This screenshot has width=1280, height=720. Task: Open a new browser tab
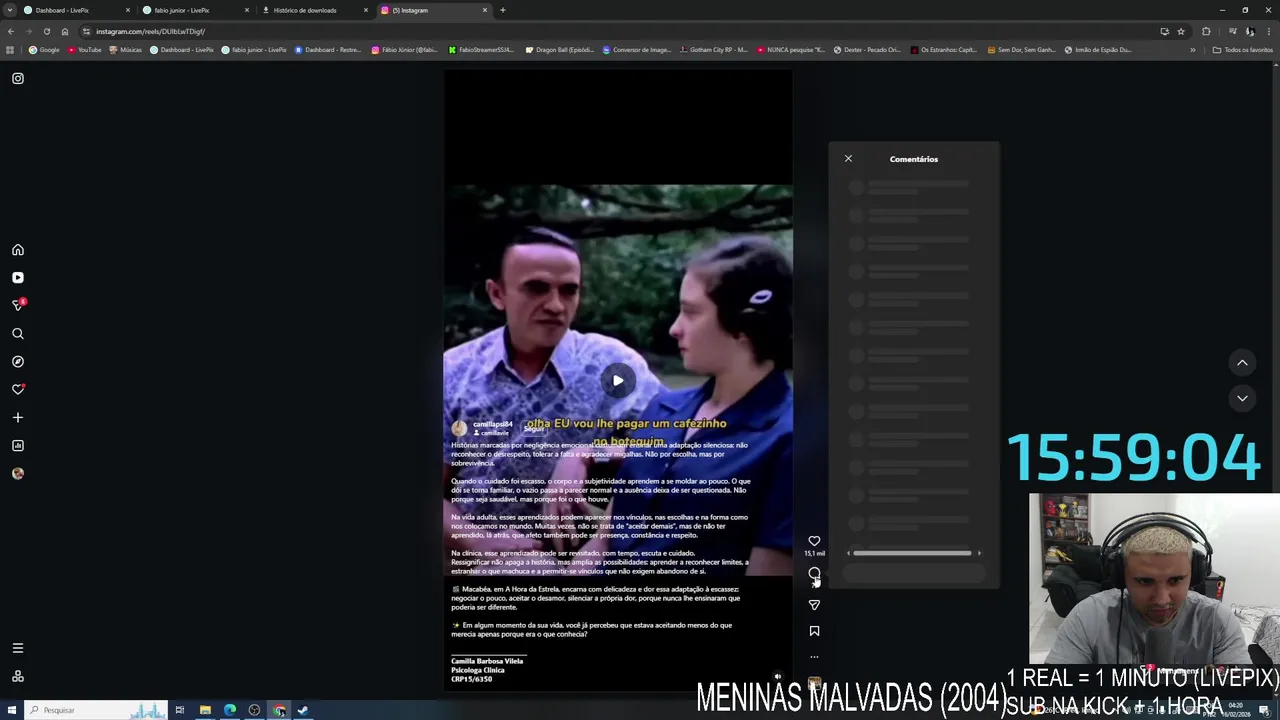[x=502, y=10]
